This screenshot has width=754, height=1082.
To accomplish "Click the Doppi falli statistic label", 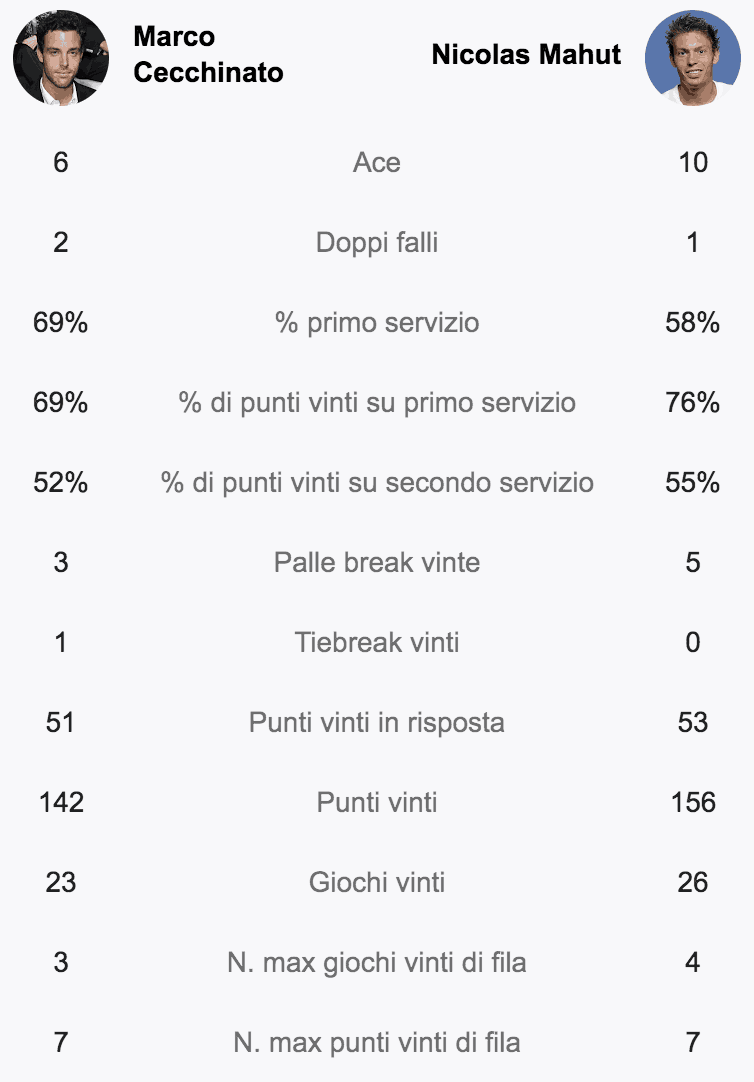I will point(377,242).
